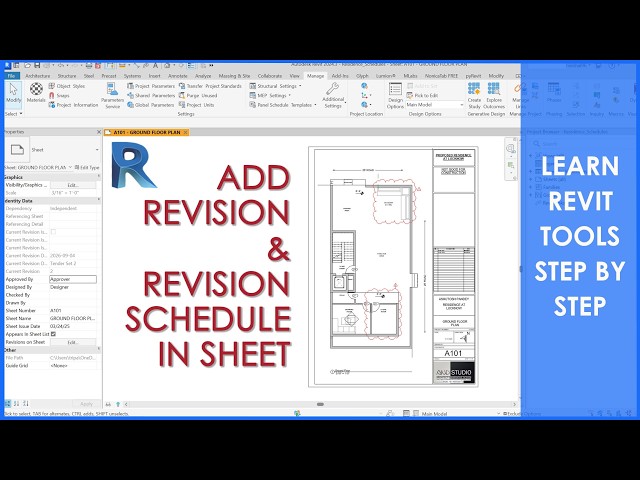The width and height of the screenshot is (640, 480).
Task: Launch Parameters Service
Action: 112,95
